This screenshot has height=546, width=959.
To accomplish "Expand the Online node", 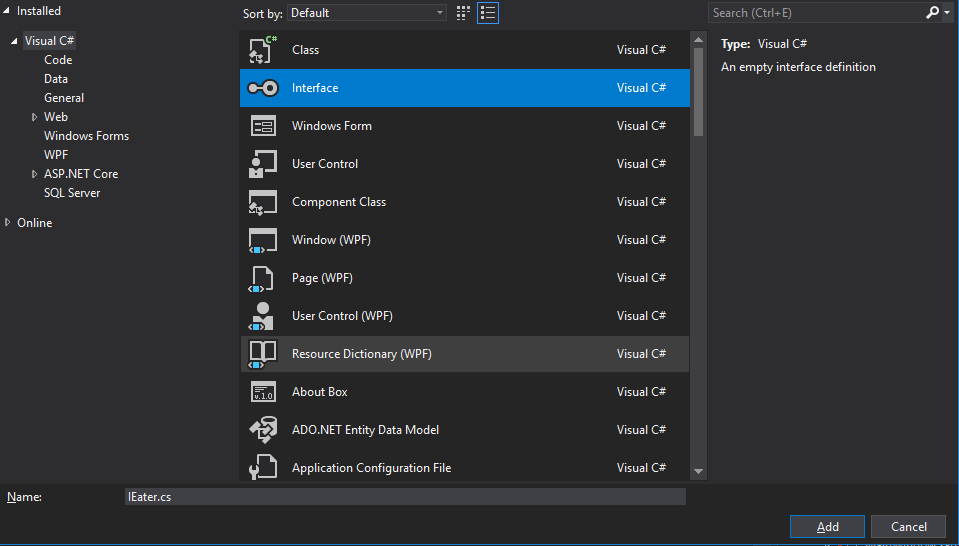I will (x=7, y=223).
